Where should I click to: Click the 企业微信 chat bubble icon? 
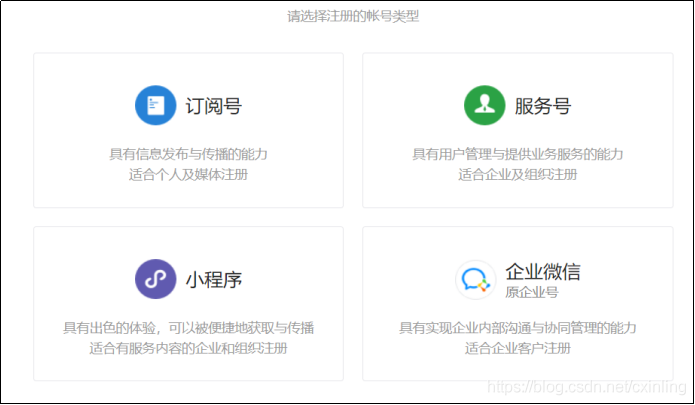point(476,280)
